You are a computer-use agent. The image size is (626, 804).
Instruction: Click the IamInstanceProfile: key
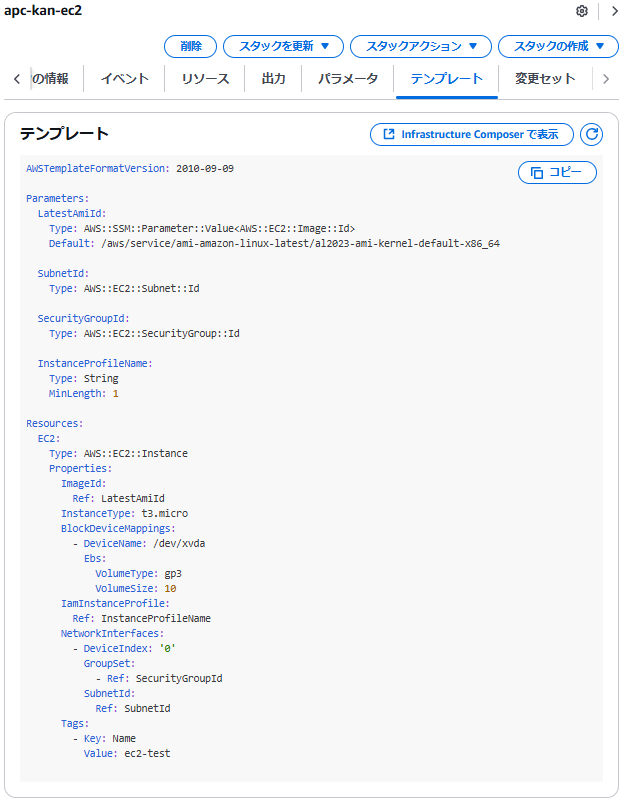115,604
